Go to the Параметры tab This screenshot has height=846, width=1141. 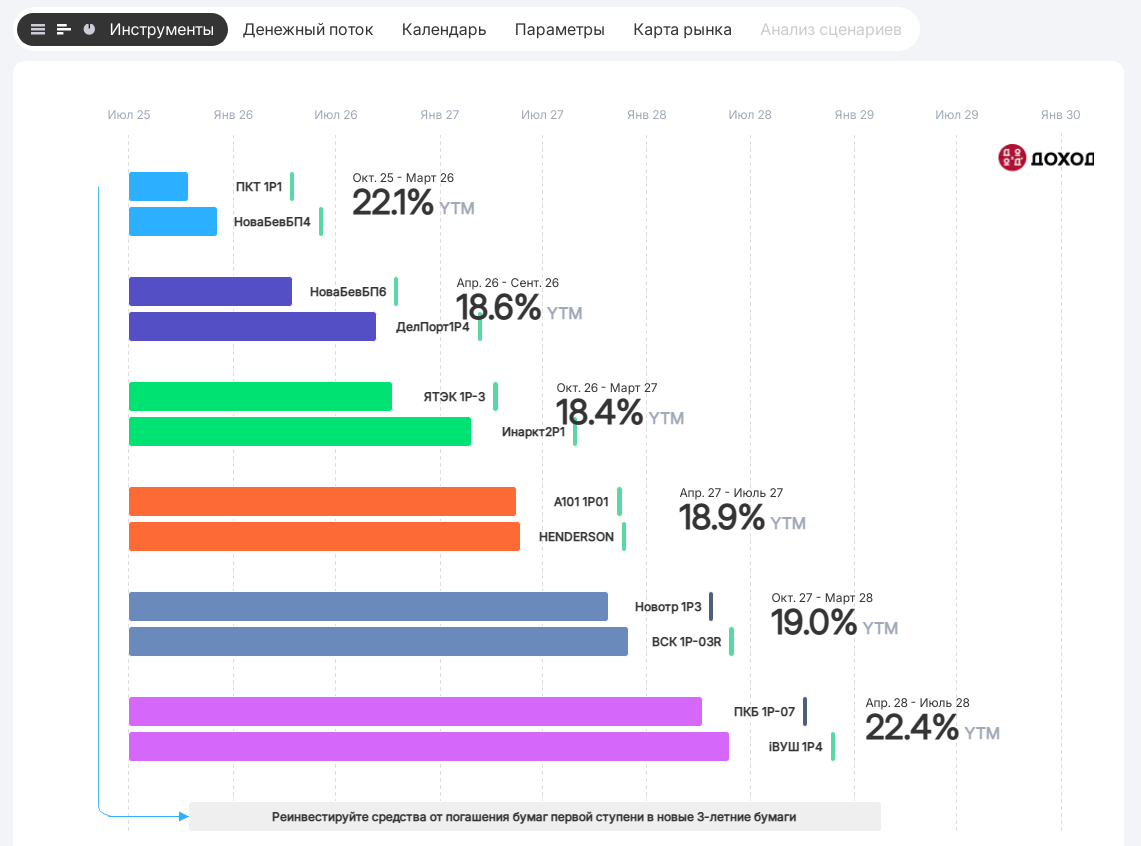(559, 30)
